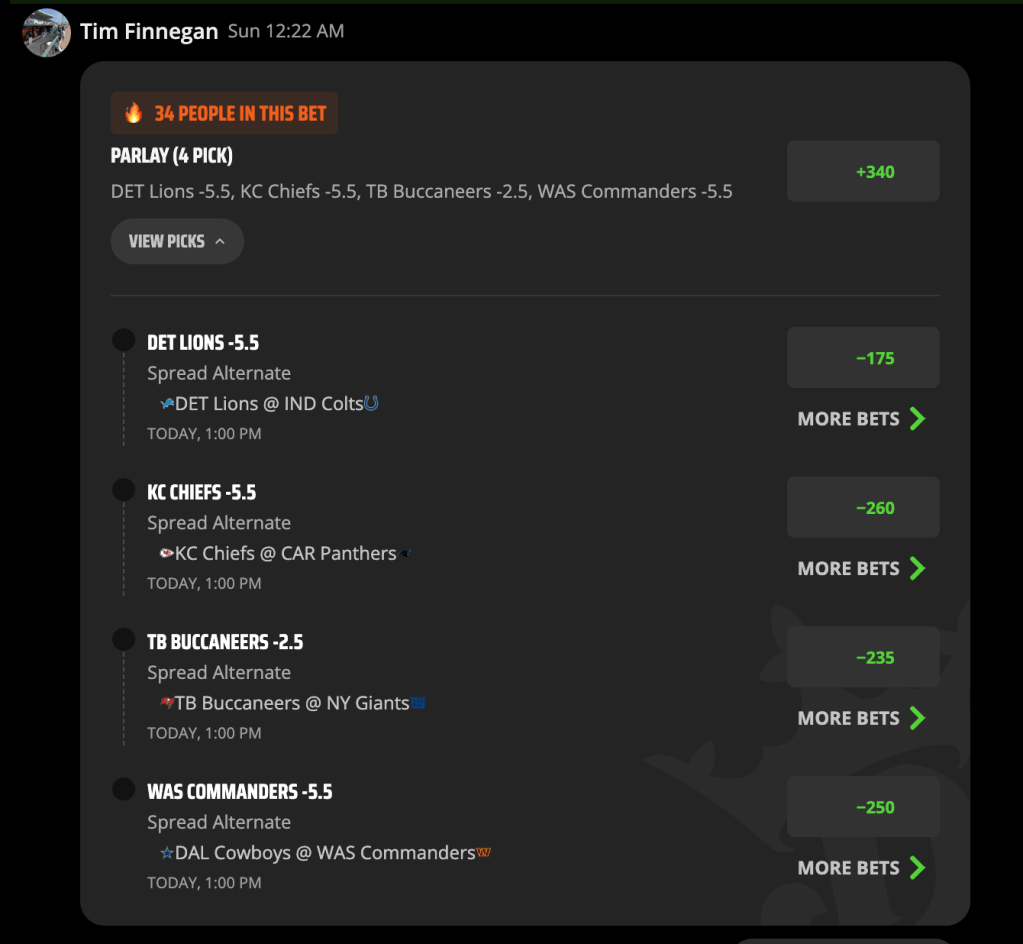The height and width of the screenshot is (944, 1023).
Task: Click the Carolina Panthers logo
Action: (405, 553)
